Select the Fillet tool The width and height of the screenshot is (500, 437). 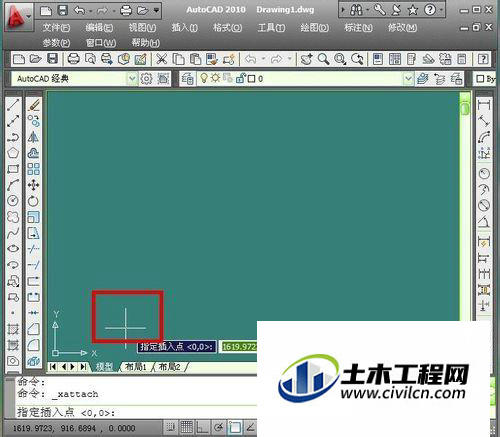(x=33, y=345)
